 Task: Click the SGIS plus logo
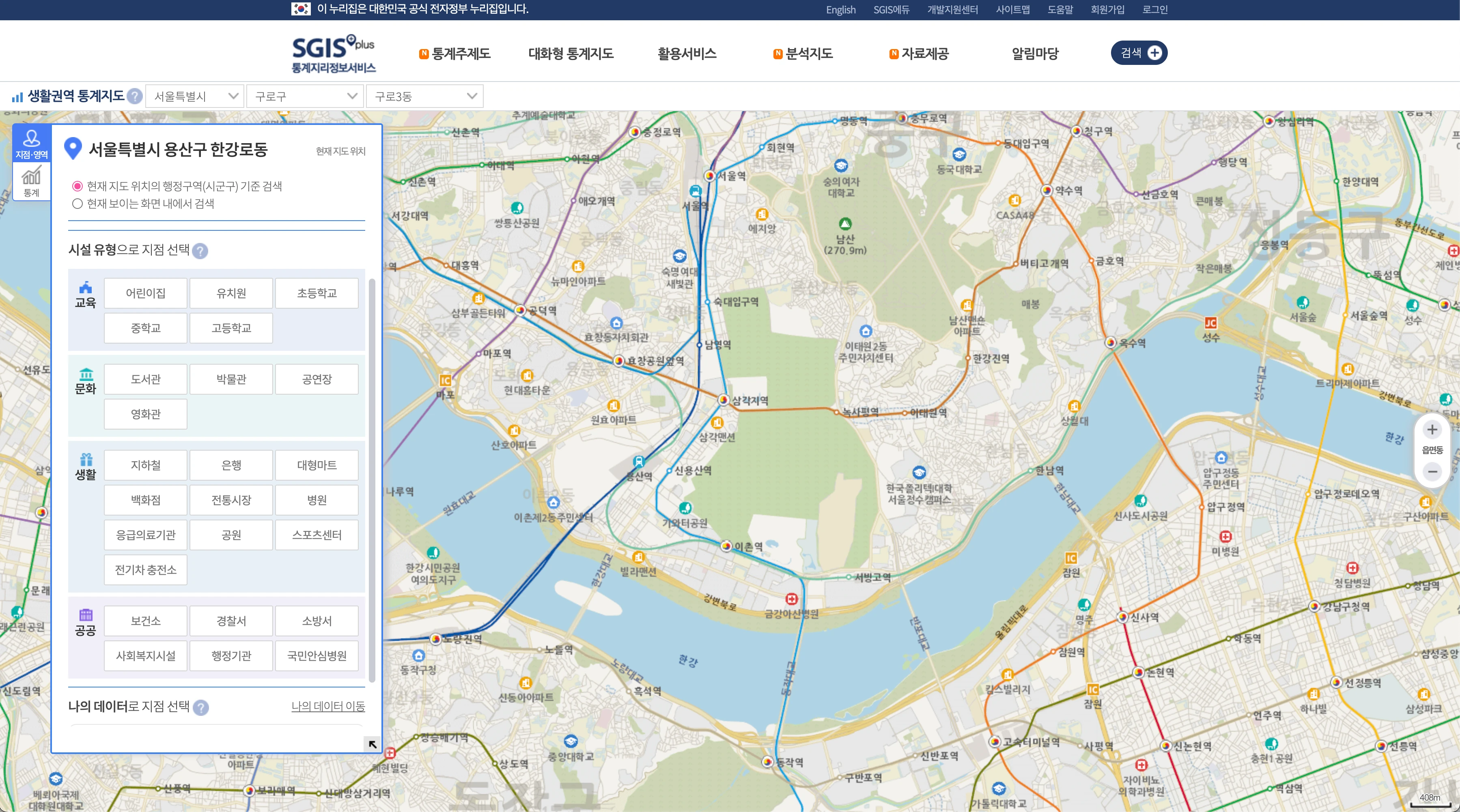point(333,54)
